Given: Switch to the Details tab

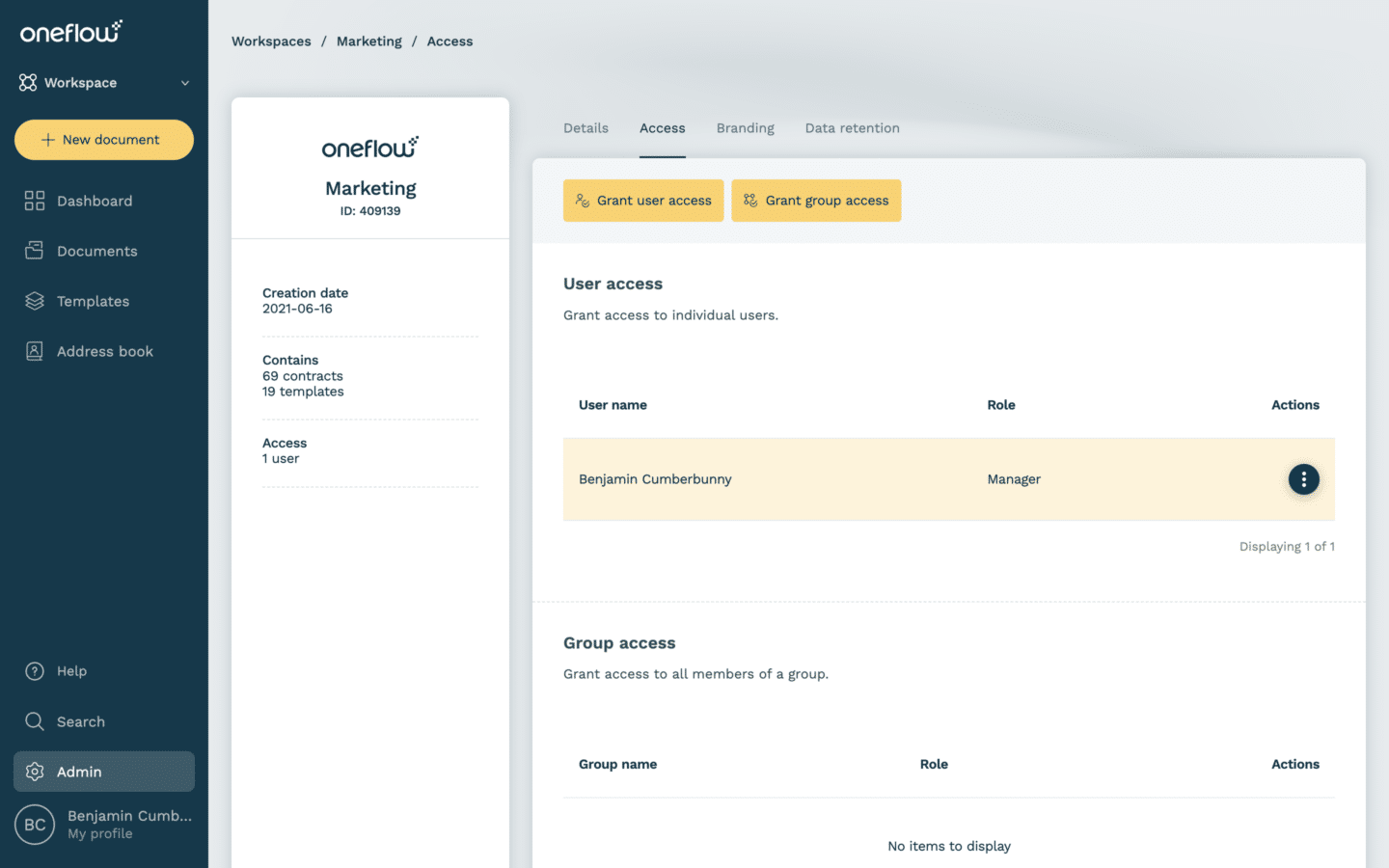Looking at the screenshot, I should pos(586,128).
